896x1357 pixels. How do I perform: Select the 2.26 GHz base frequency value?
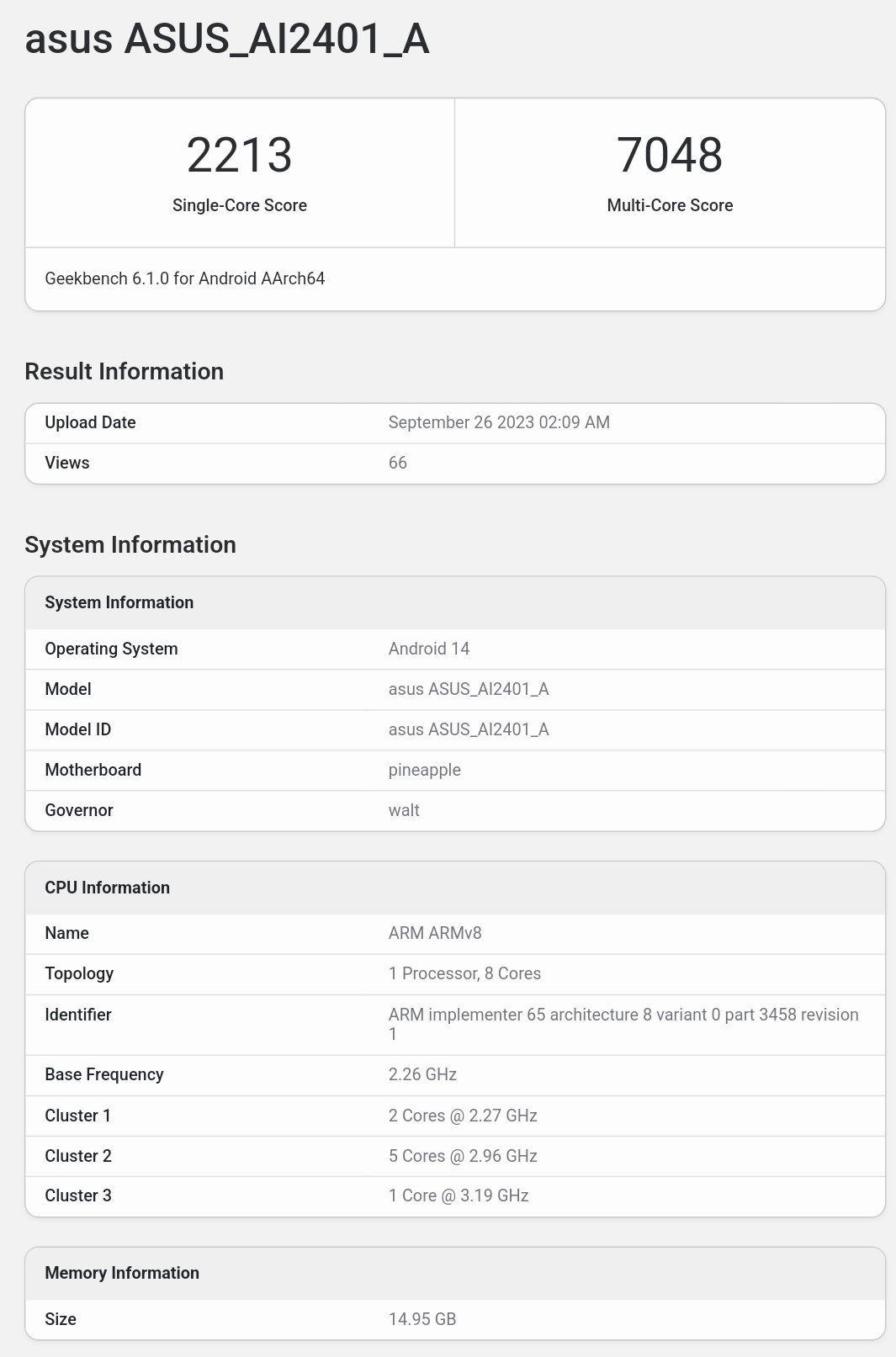coord(422,1074)
